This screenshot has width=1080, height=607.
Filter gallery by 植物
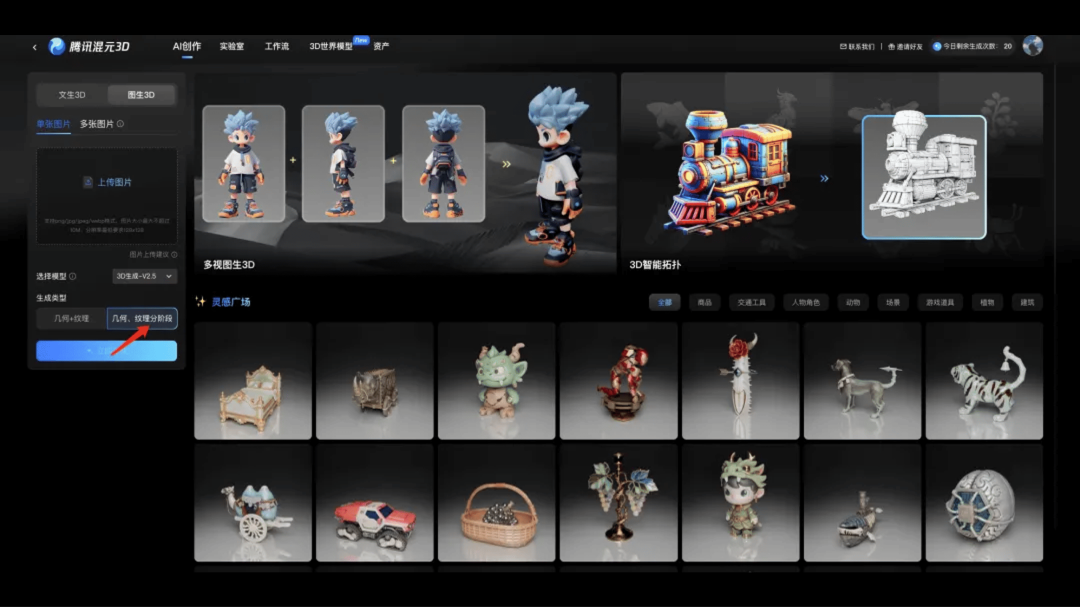(x=986, y=302)
